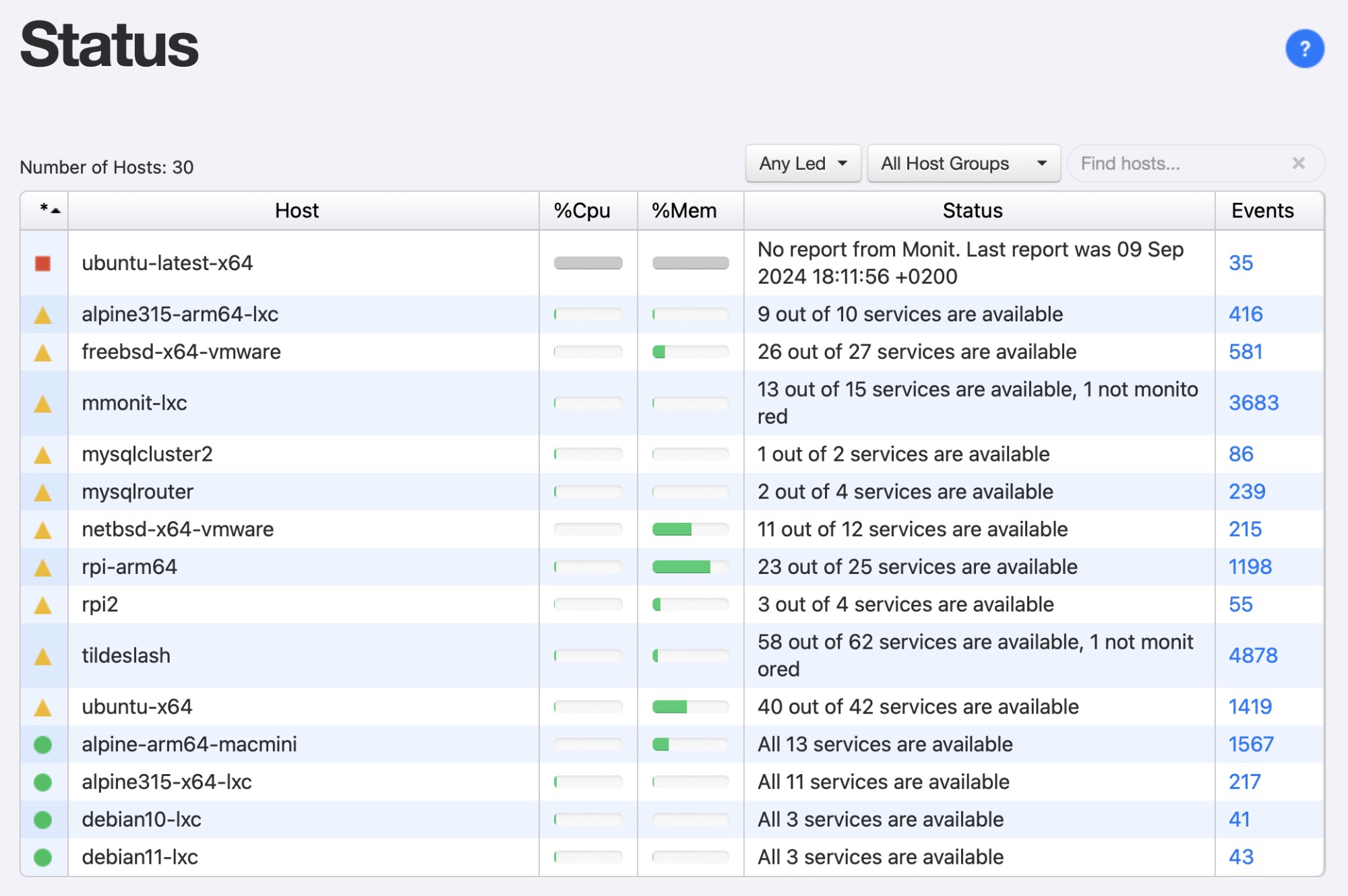Select host name ubuntu-latest-x64
1348x896 pixels.
(x=167, y=263)
